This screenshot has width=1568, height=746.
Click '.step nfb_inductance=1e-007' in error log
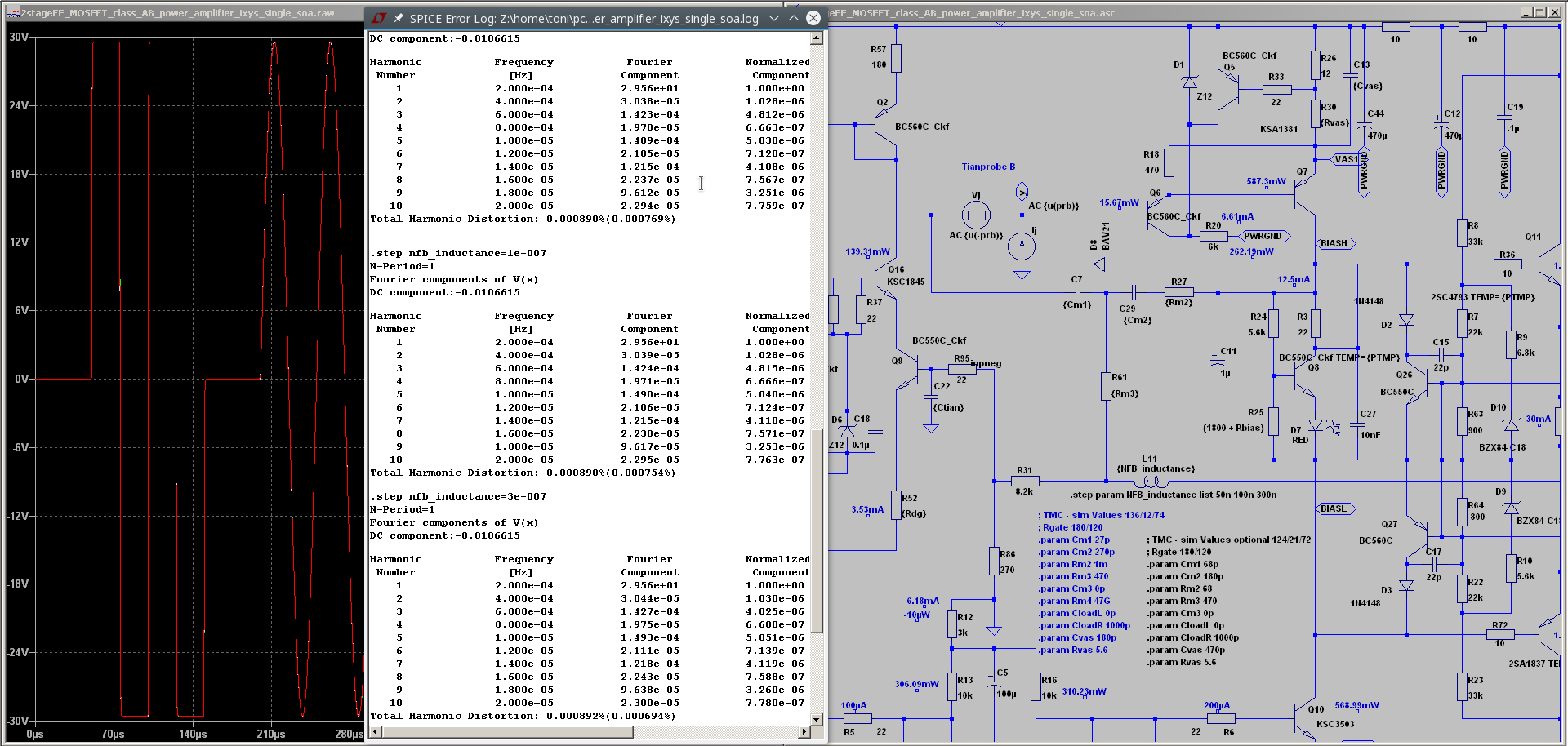click(458, 253)
